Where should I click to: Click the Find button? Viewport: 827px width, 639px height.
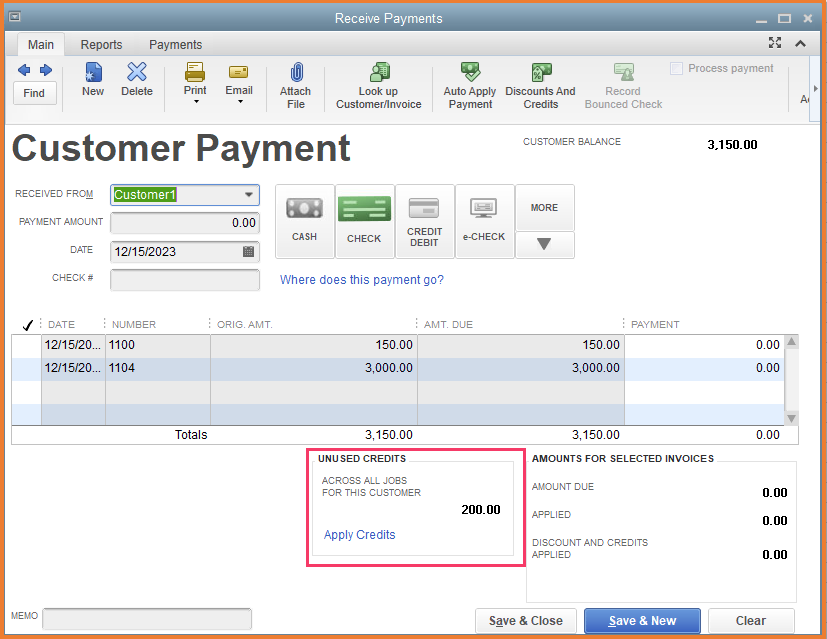click(x=34, y=93)
